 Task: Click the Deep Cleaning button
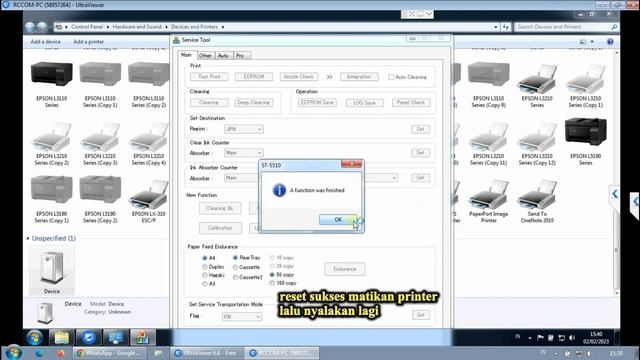(253, 102)
